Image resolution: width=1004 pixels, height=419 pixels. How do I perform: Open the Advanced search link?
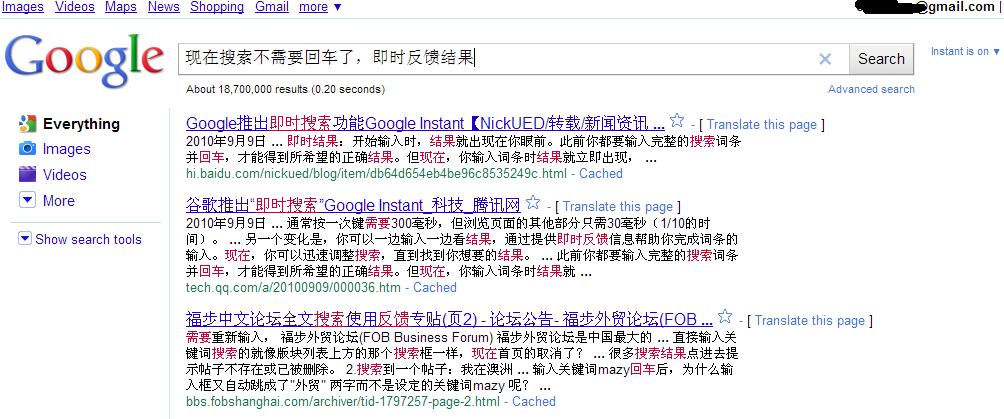pos(871,89)
